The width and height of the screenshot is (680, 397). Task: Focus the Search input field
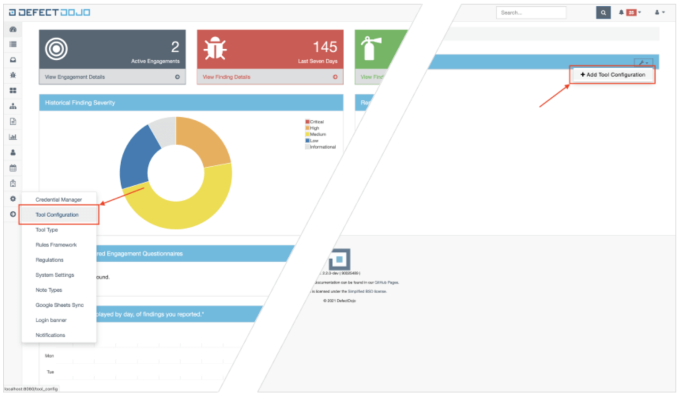pos(531,13)
